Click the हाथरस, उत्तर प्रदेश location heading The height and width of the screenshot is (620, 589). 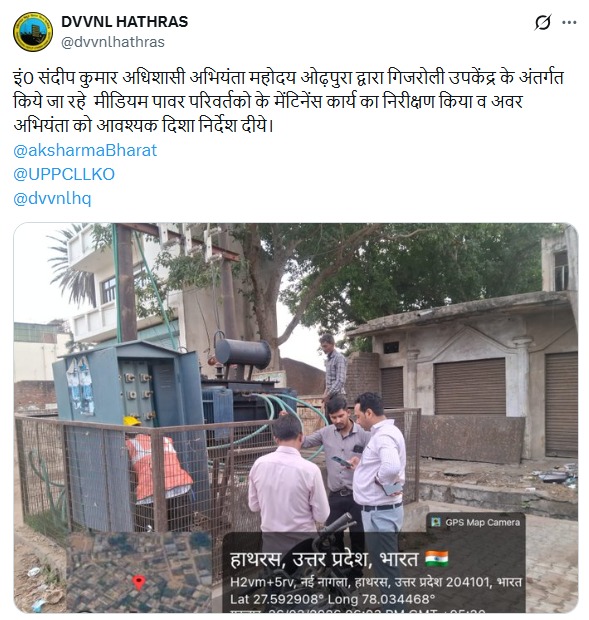[x=324, y=560]
